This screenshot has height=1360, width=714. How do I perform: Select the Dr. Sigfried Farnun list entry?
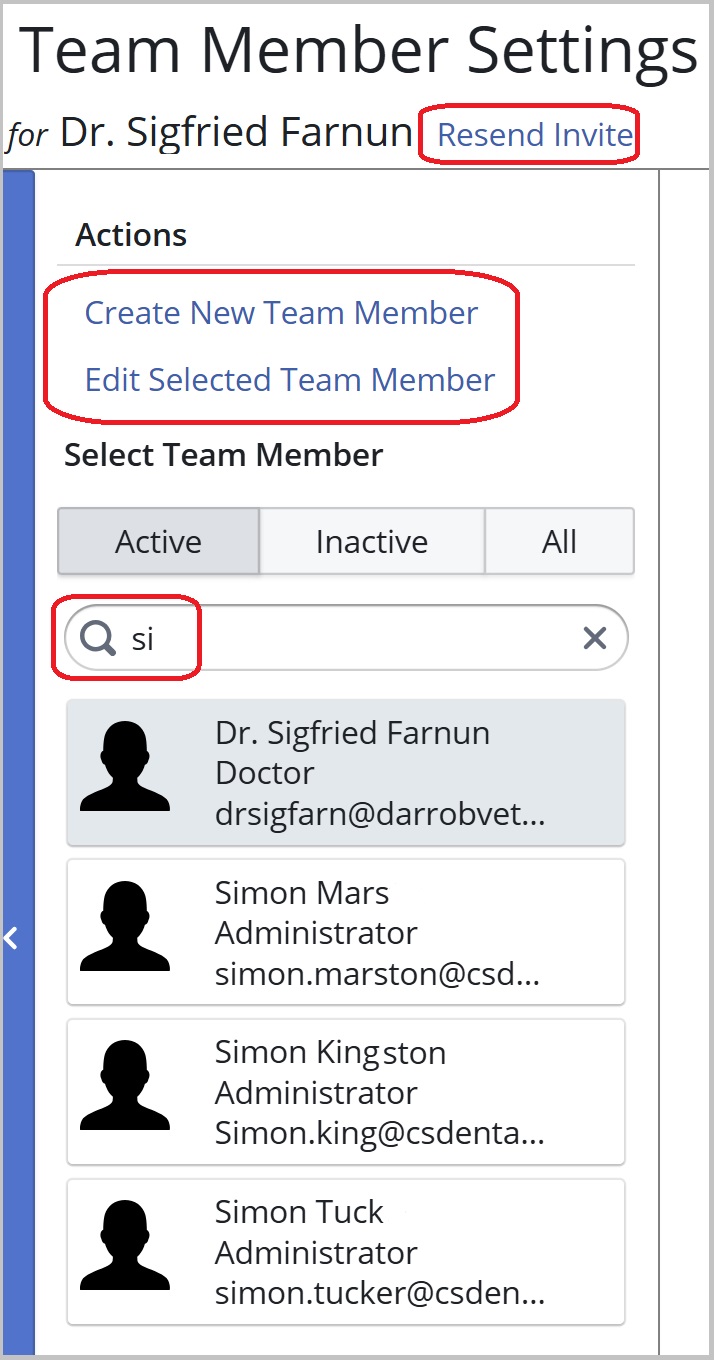click(x=345, y=771)
